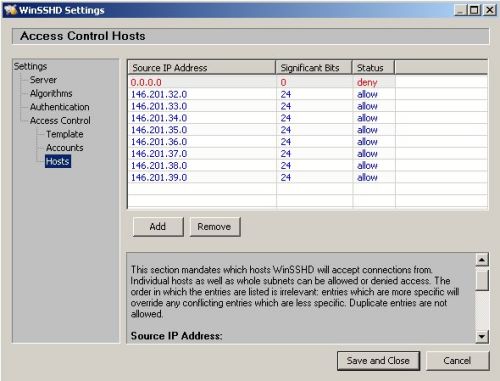Click the WinSSHD title bar icon
Viewport: 500px width, 381px height.
coord(10,10)
